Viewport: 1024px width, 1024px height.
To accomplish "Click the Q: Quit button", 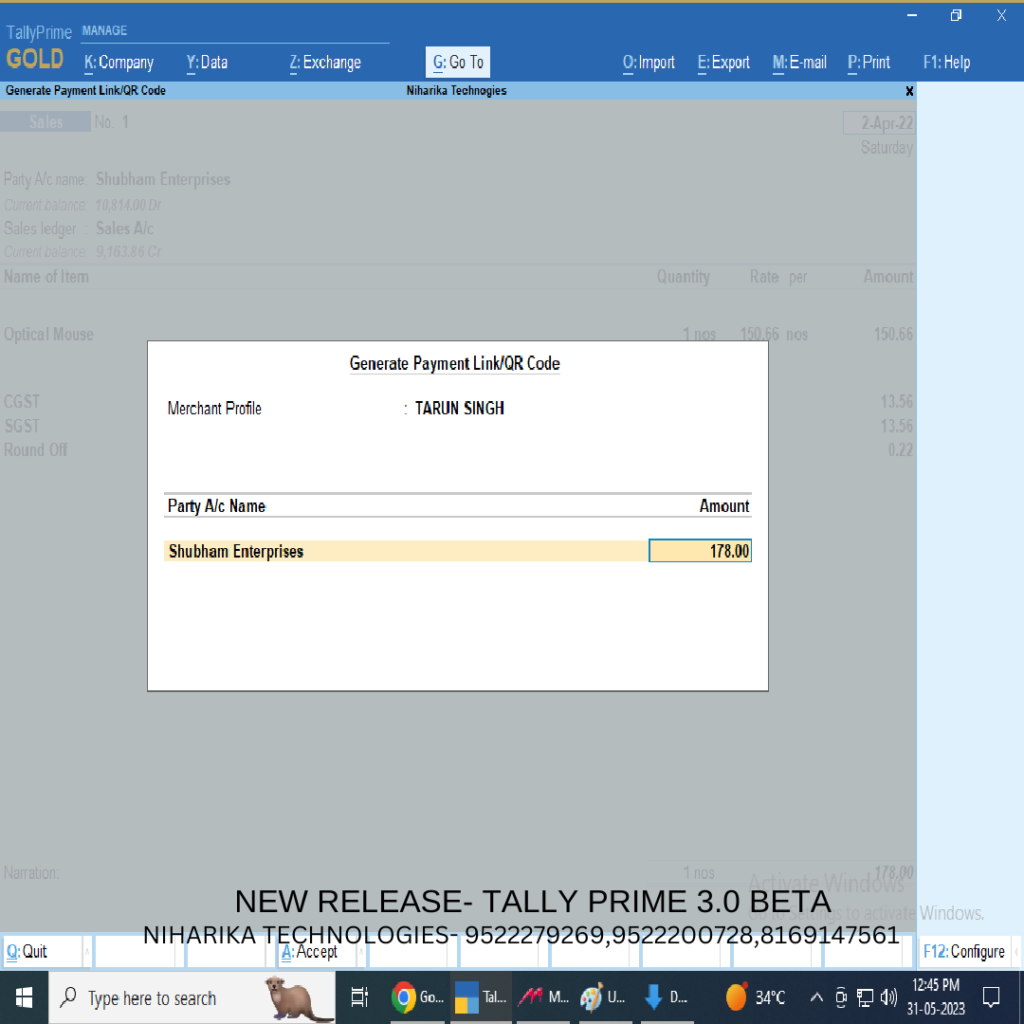I will point(43,952).
